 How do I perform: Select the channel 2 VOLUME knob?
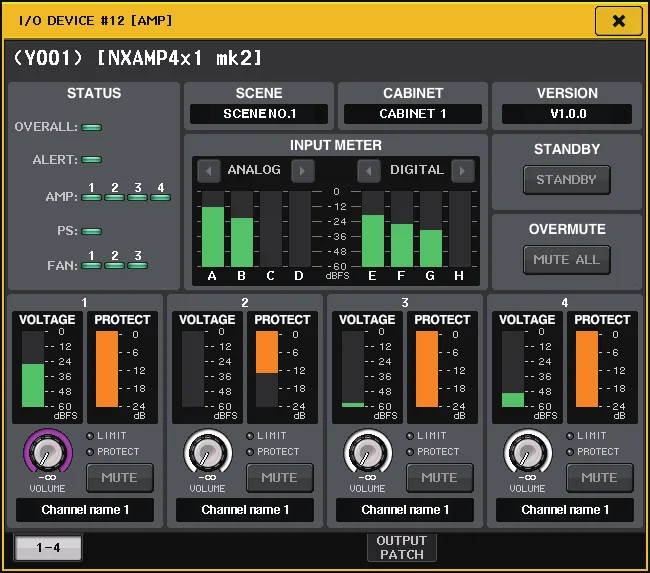click(x=208, y=452)
